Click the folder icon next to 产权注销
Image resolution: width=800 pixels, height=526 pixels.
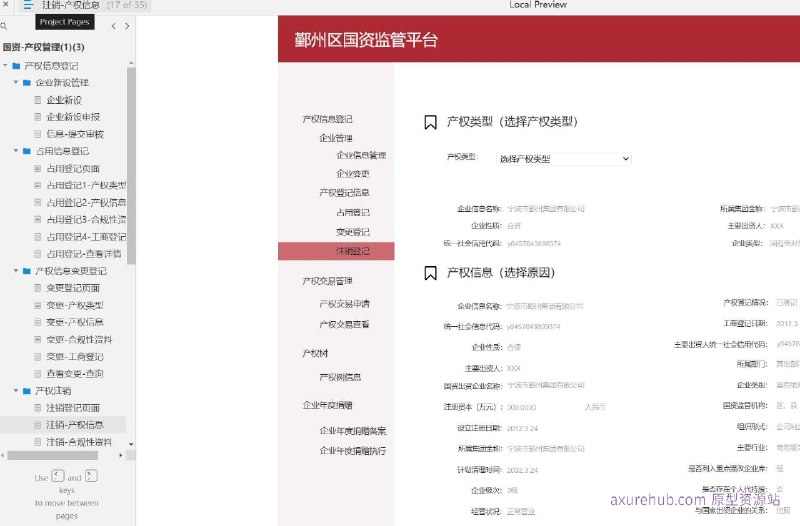[27, 391]
